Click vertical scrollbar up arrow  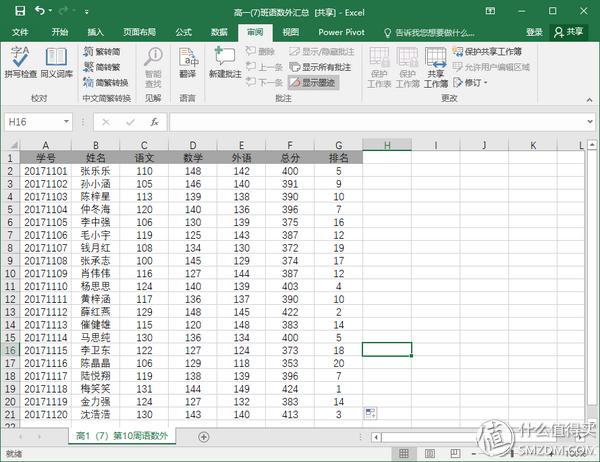coord(592,145)
